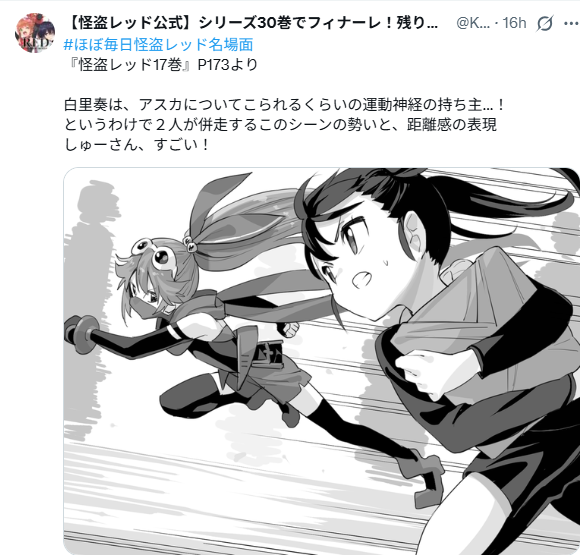Click the 『怪盗レッド17巻』P173より text line
The width and height of the screenshot is (580, 555).
coord(161,65)
